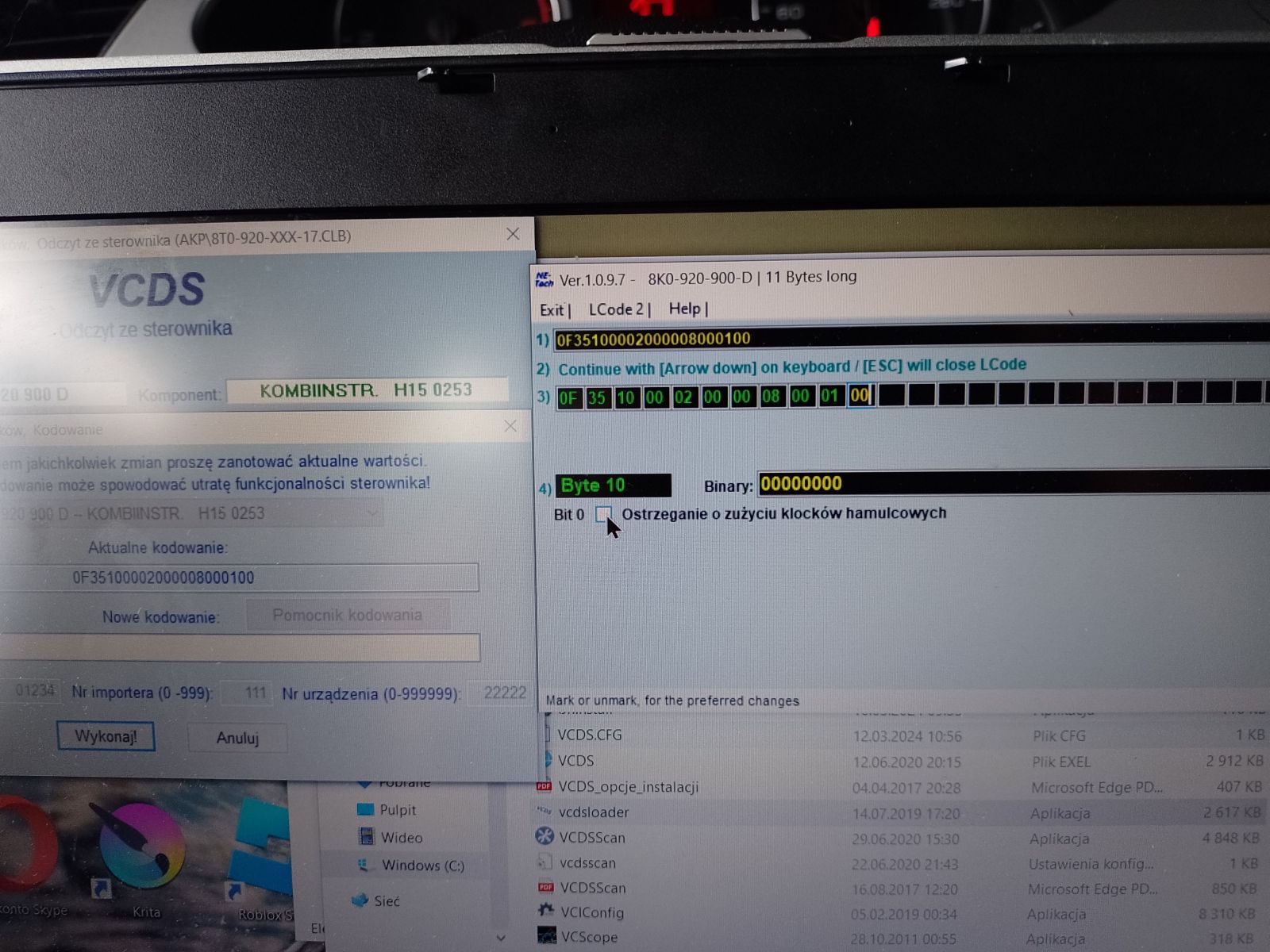Click the VCDS_opcje_instalacji PDF icon
The width and height of the screenshot is (1270, 952).
pos(544,786)
